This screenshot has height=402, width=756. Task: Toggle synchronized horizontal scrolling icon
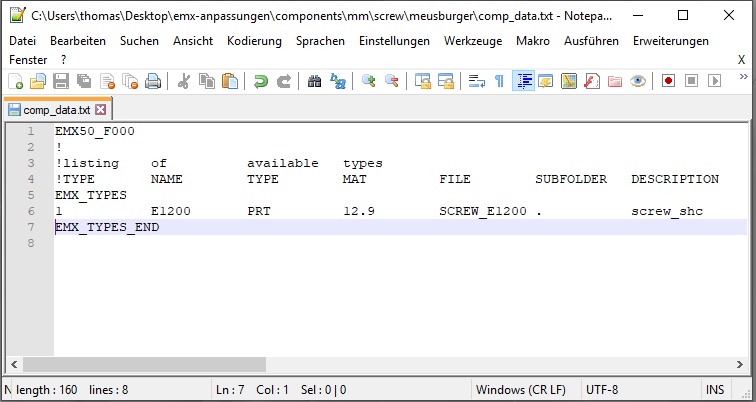click(446, 81)
